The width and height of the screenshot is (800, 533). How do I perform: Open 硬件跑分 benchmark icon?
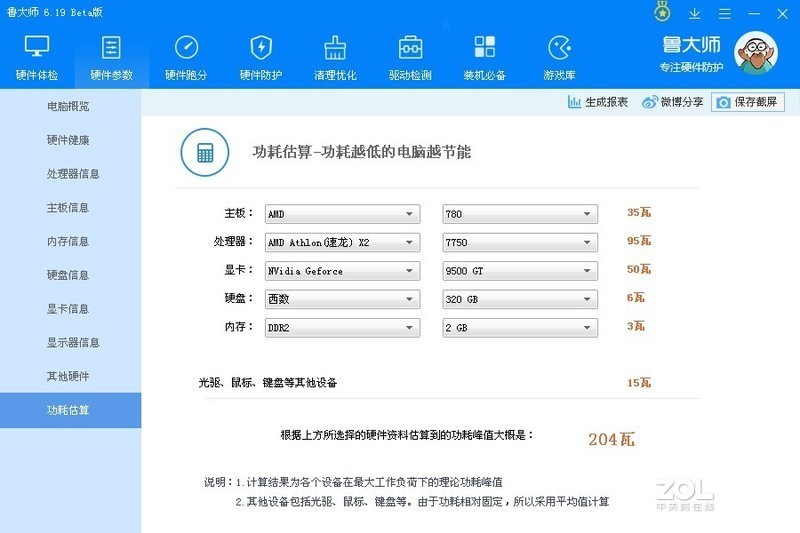point(186,47)
